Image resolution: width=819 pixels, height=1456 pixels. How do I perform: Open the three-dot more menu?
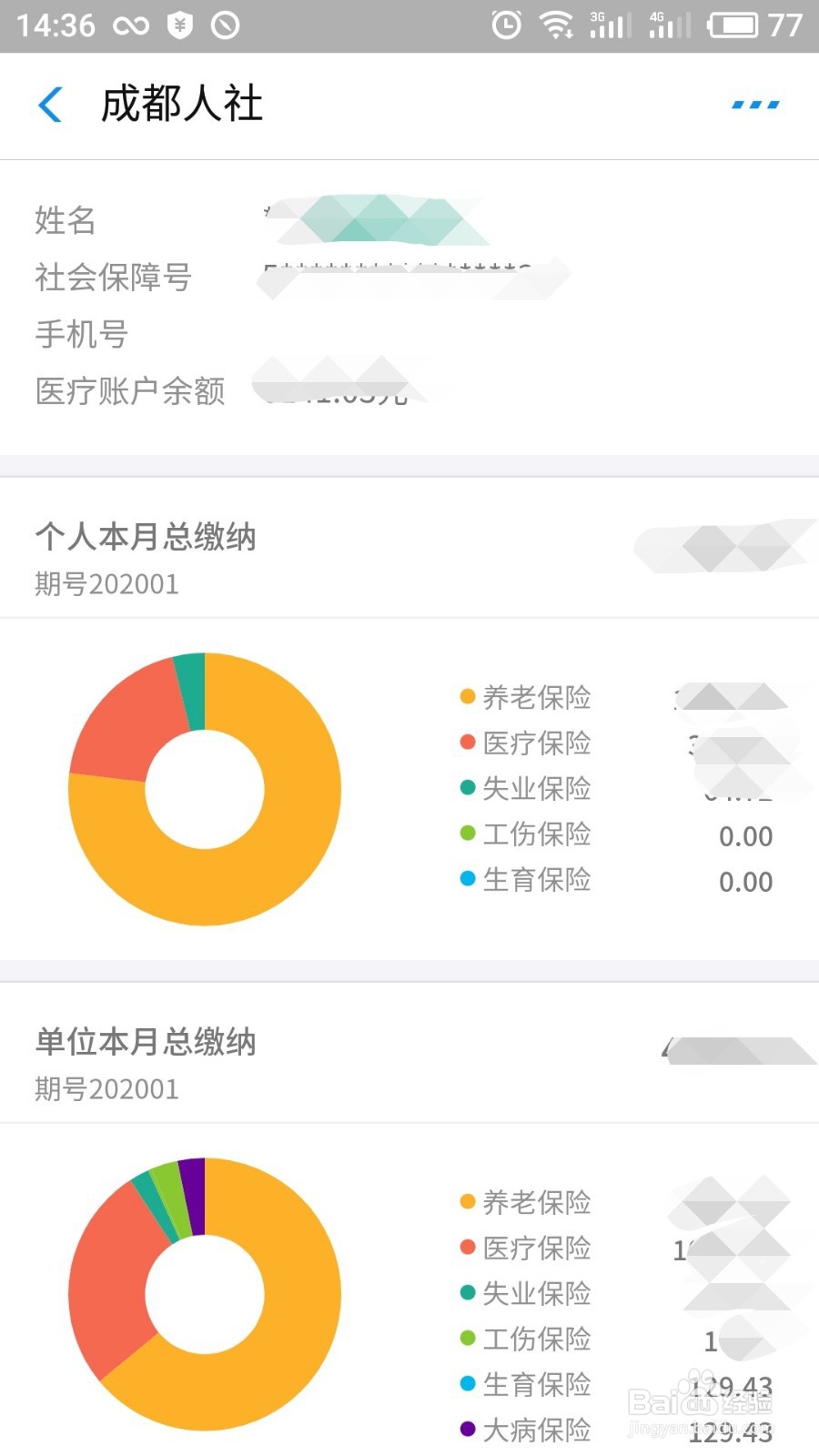[x=755, y=105]
